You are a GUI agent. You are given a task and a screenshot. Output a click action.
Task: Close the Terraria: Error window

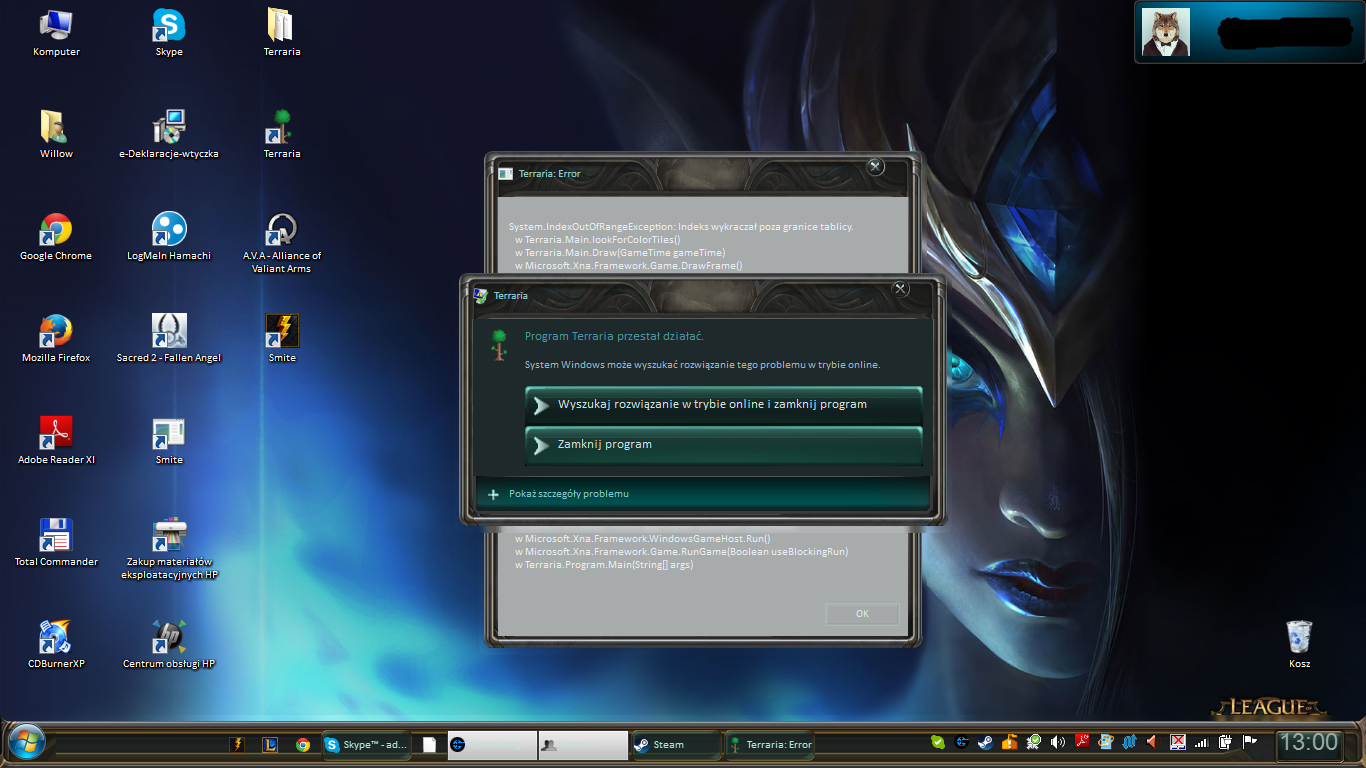(x=875, y=166)
